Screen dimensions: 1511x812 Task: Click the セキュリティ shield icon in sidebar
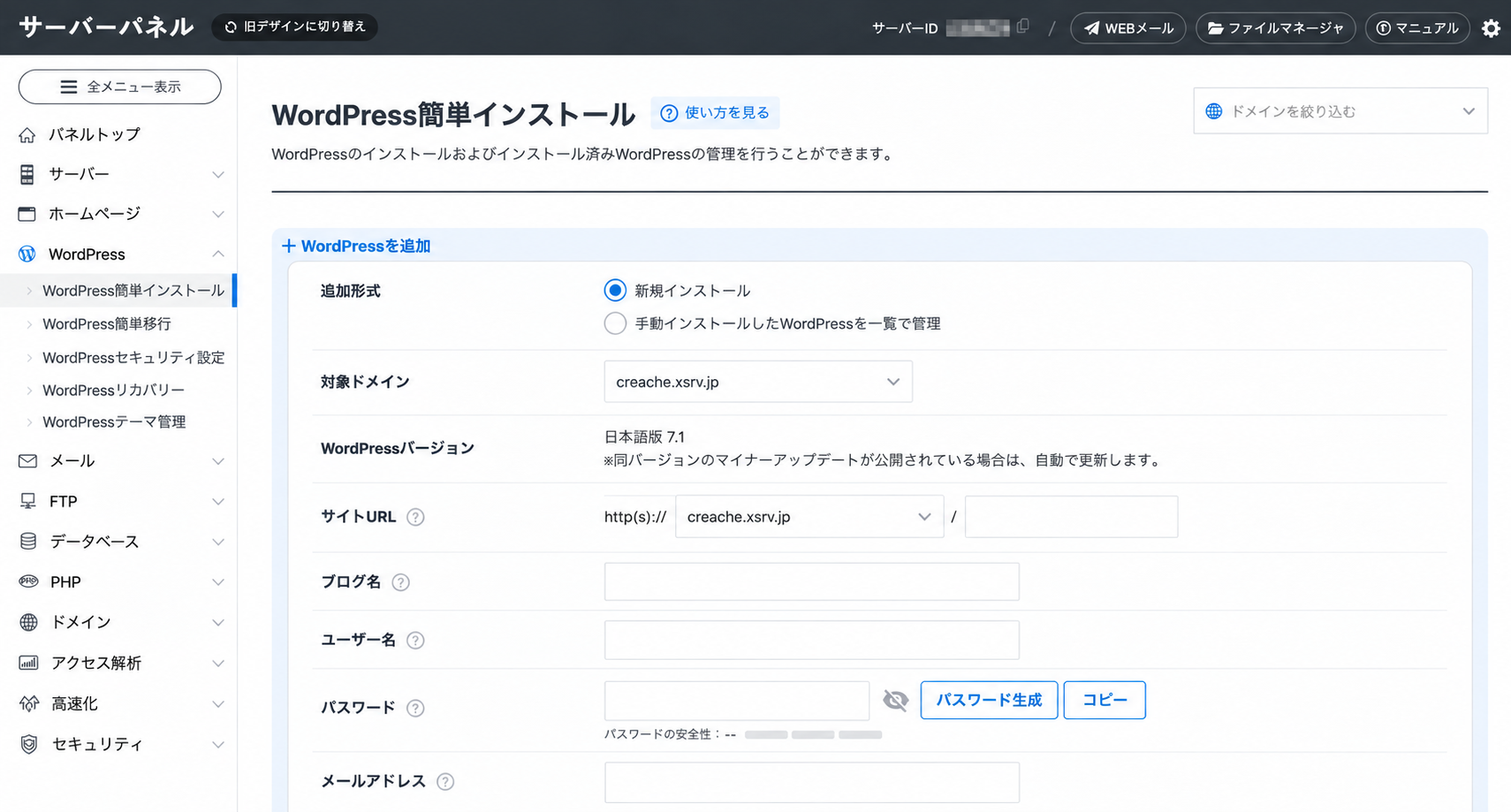(x=29, y=744)
